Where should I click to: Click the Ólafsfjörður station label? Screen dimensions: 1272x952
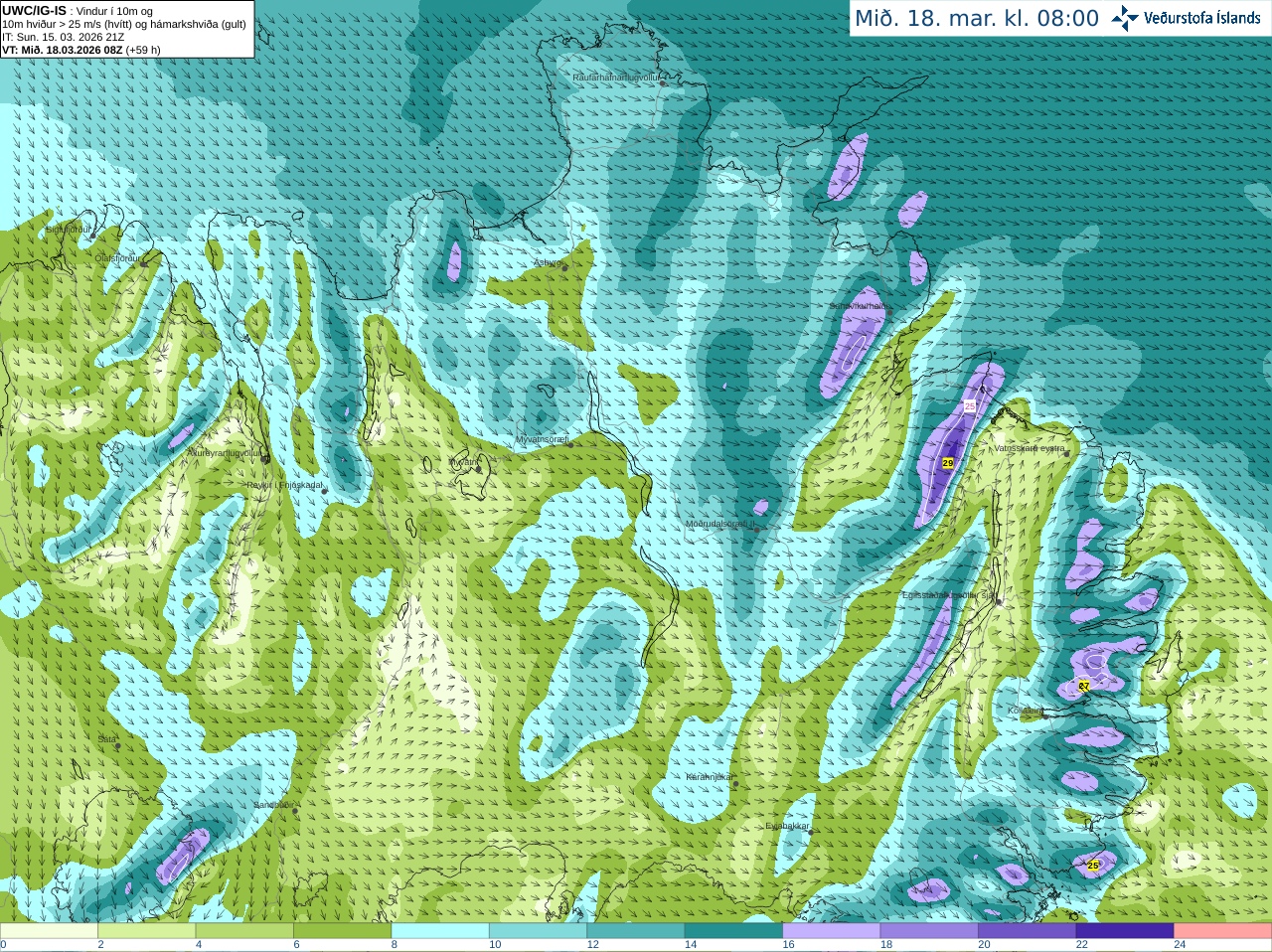click(x=117, y=257)
